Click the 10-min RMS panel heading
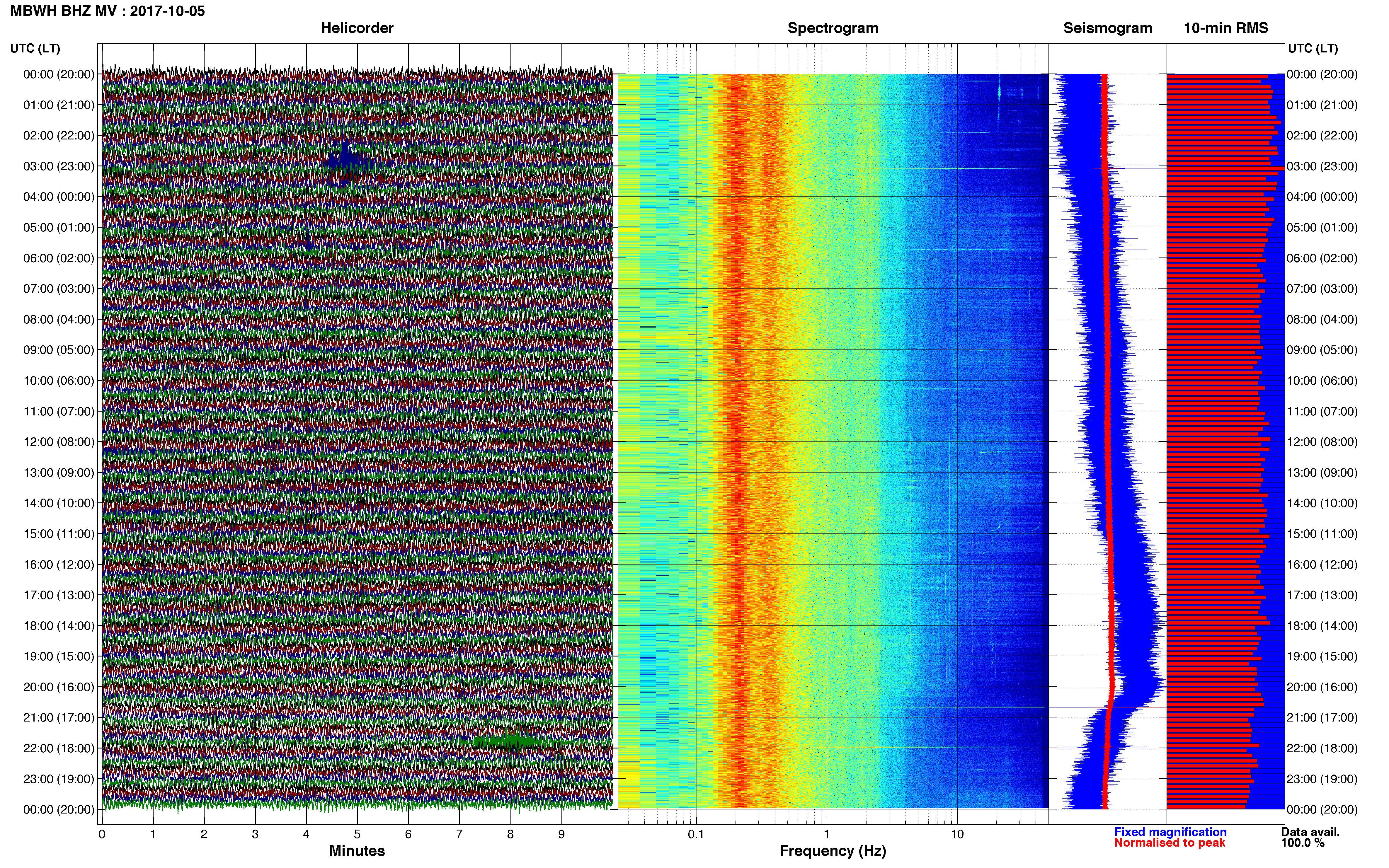This screenshot has height=868, width=1389. [x=1226, y=28]
